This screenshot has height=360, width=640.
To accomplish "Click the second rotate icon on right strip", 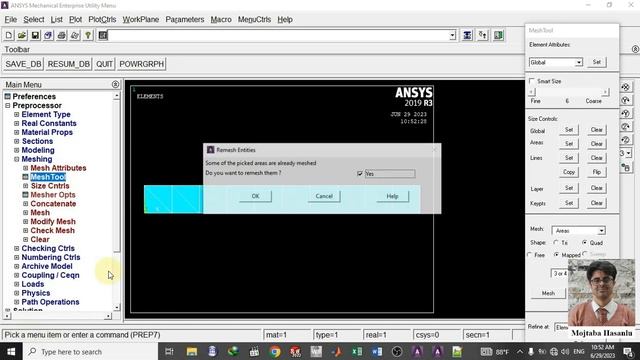I will click(626, 100).
